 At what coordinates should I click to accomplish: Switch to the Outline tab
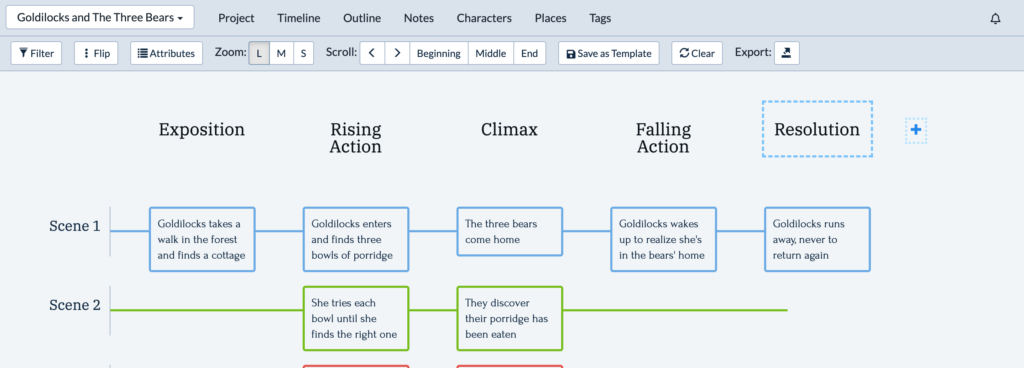(362, 18)
